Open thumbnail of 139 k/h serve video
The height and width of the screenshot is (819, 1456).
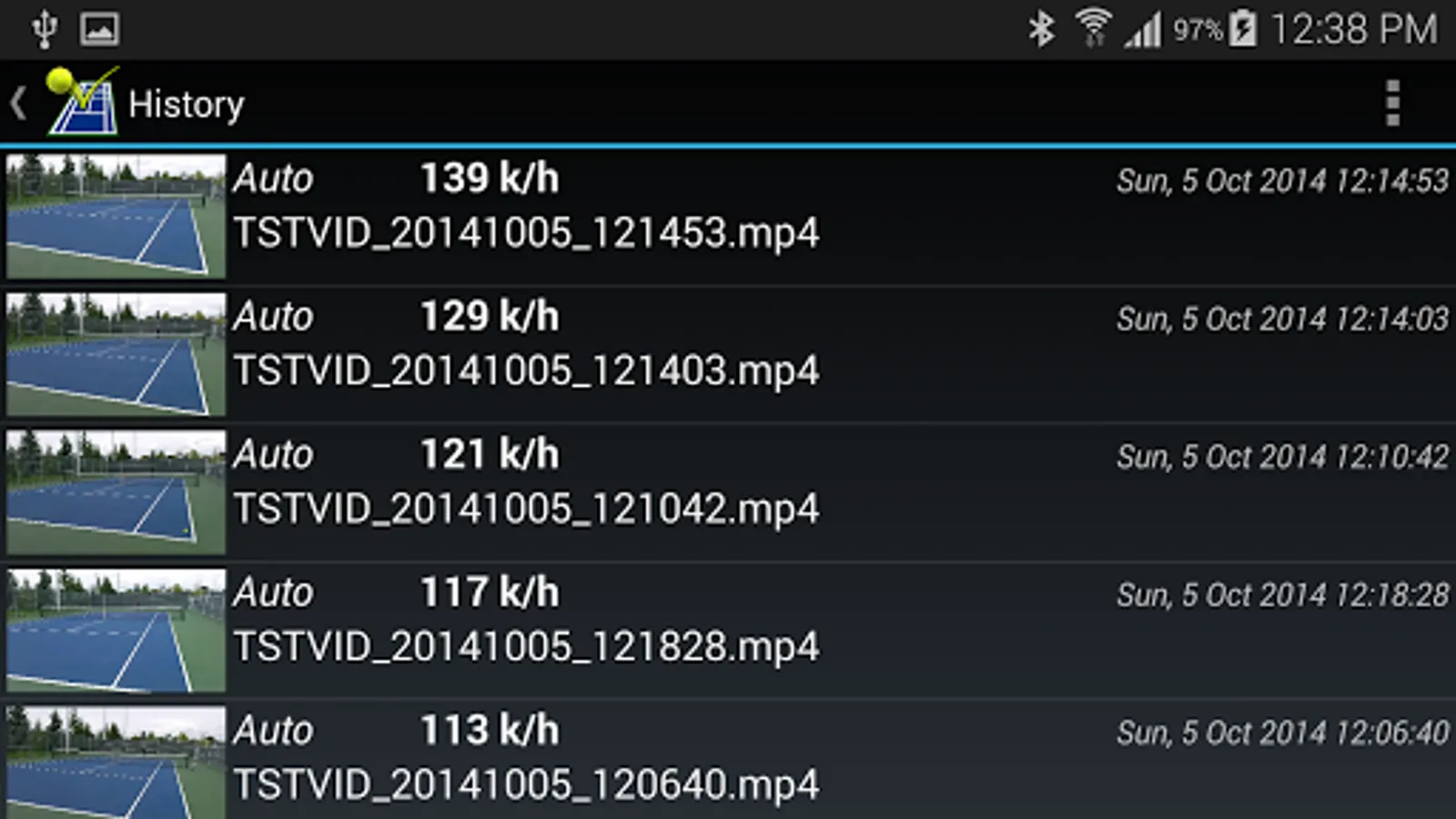[116, 216]
